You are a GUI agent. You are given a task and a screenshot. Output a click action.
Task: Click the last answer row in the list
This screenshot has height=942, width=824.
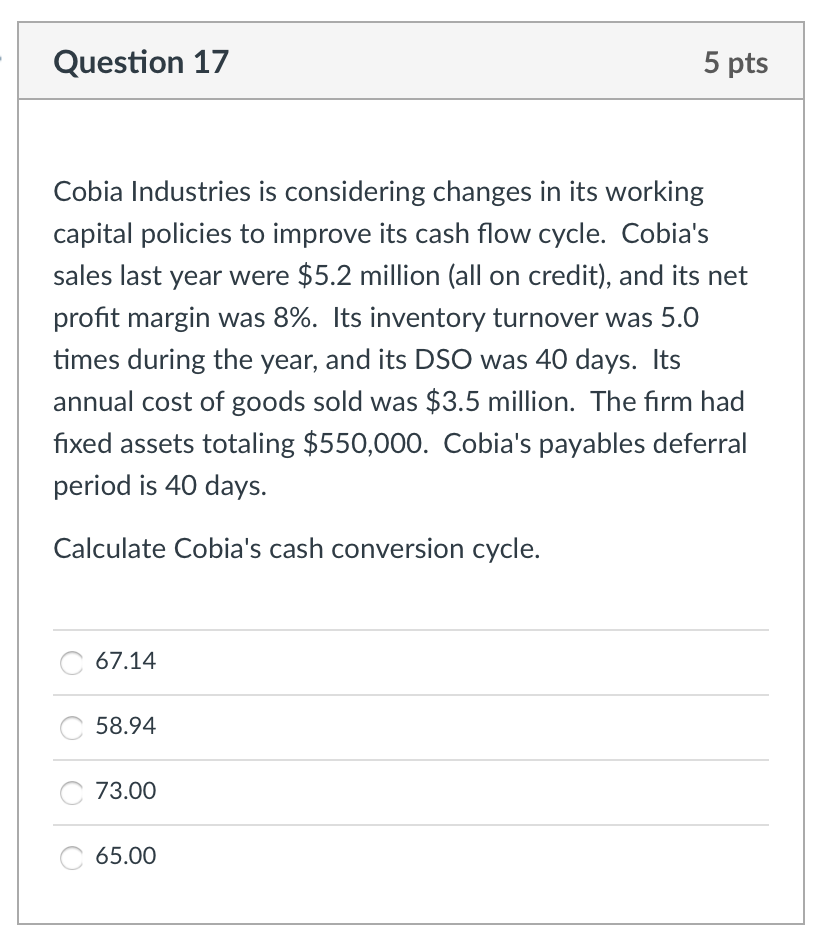click(x=410, y=856)
